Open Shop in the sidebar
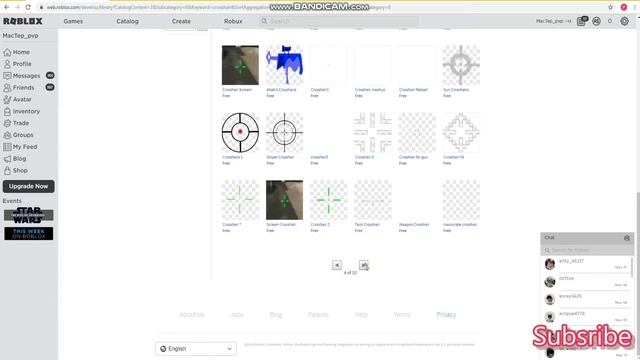This screenshot has width=640, height=360. [x=16, y=171]
